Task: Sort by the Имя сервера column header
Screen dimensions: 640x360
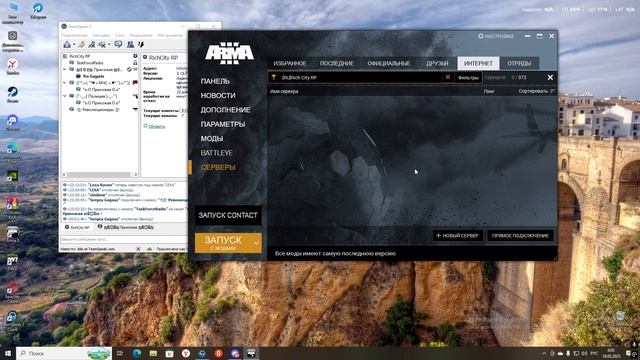Action: (x=284, y=91)
